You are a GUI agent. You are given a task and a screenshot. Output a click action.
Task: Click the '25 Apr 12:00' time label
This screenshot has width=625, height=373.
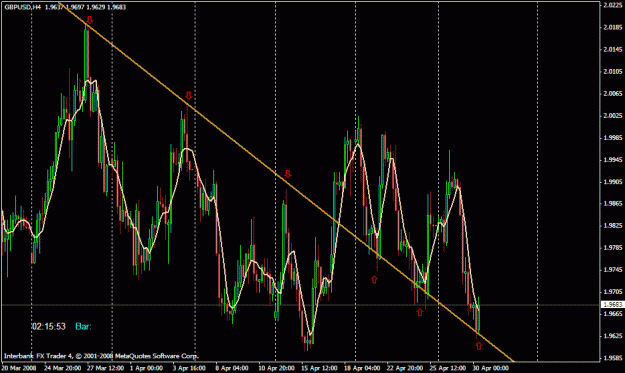tap(448, 368)
